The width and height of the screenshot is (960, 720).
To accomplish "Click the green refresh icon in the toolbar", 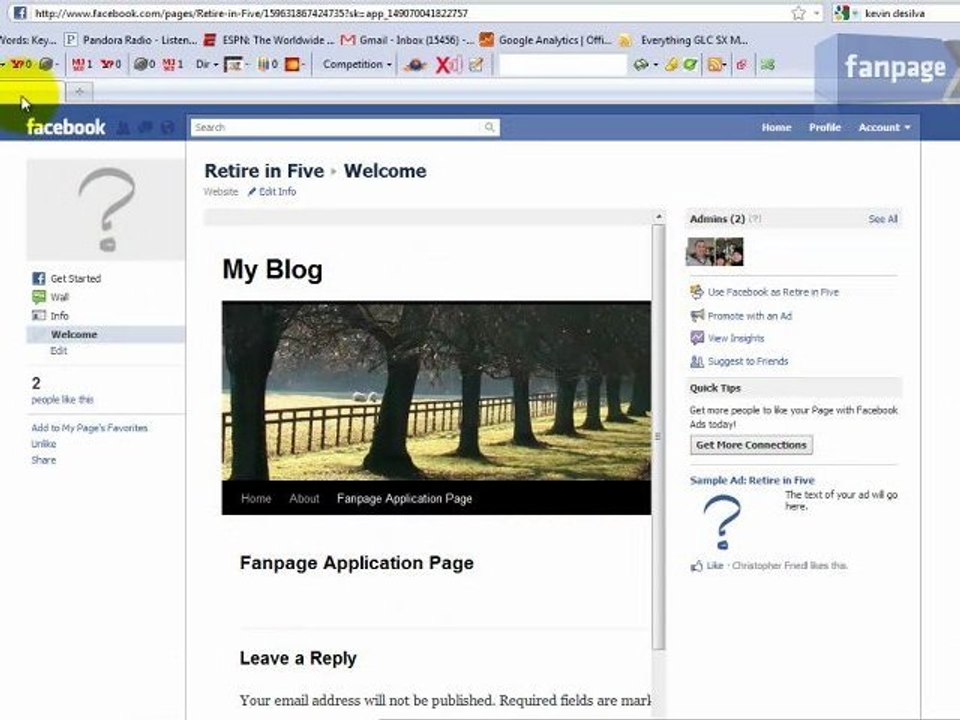I will [x=690, y=64].
